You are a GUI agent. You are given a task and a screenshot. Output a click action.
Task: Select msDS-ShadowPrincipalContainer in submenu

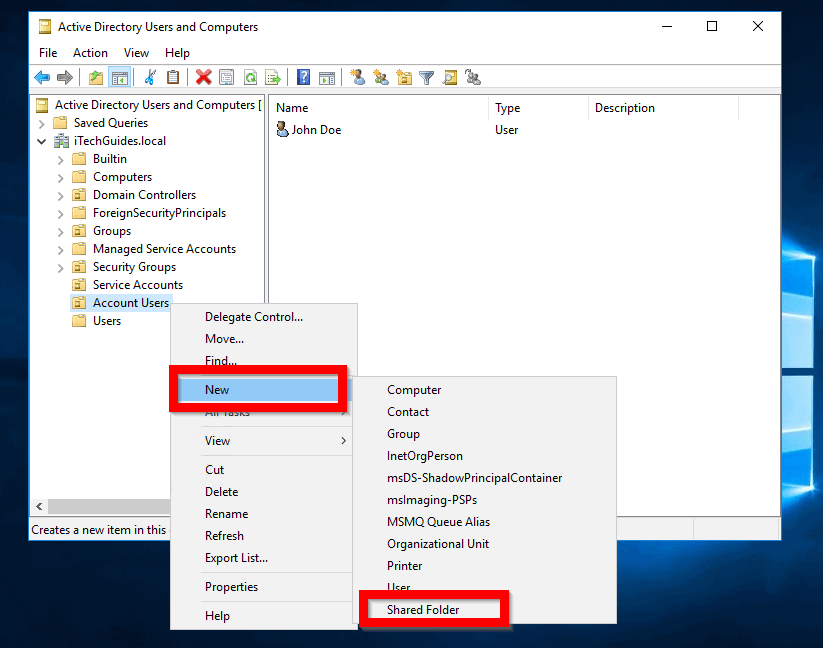(x=484, y=478)
